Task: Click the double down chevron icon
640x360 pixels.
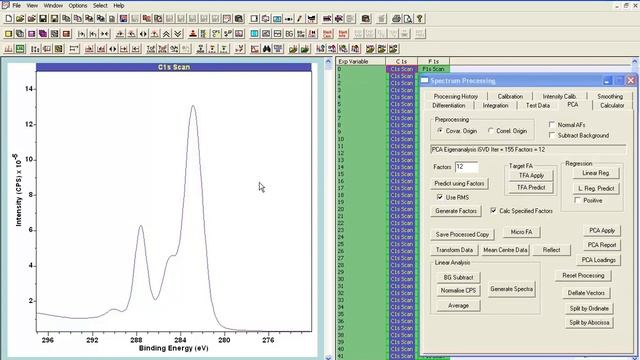Action: click(178, 34)
